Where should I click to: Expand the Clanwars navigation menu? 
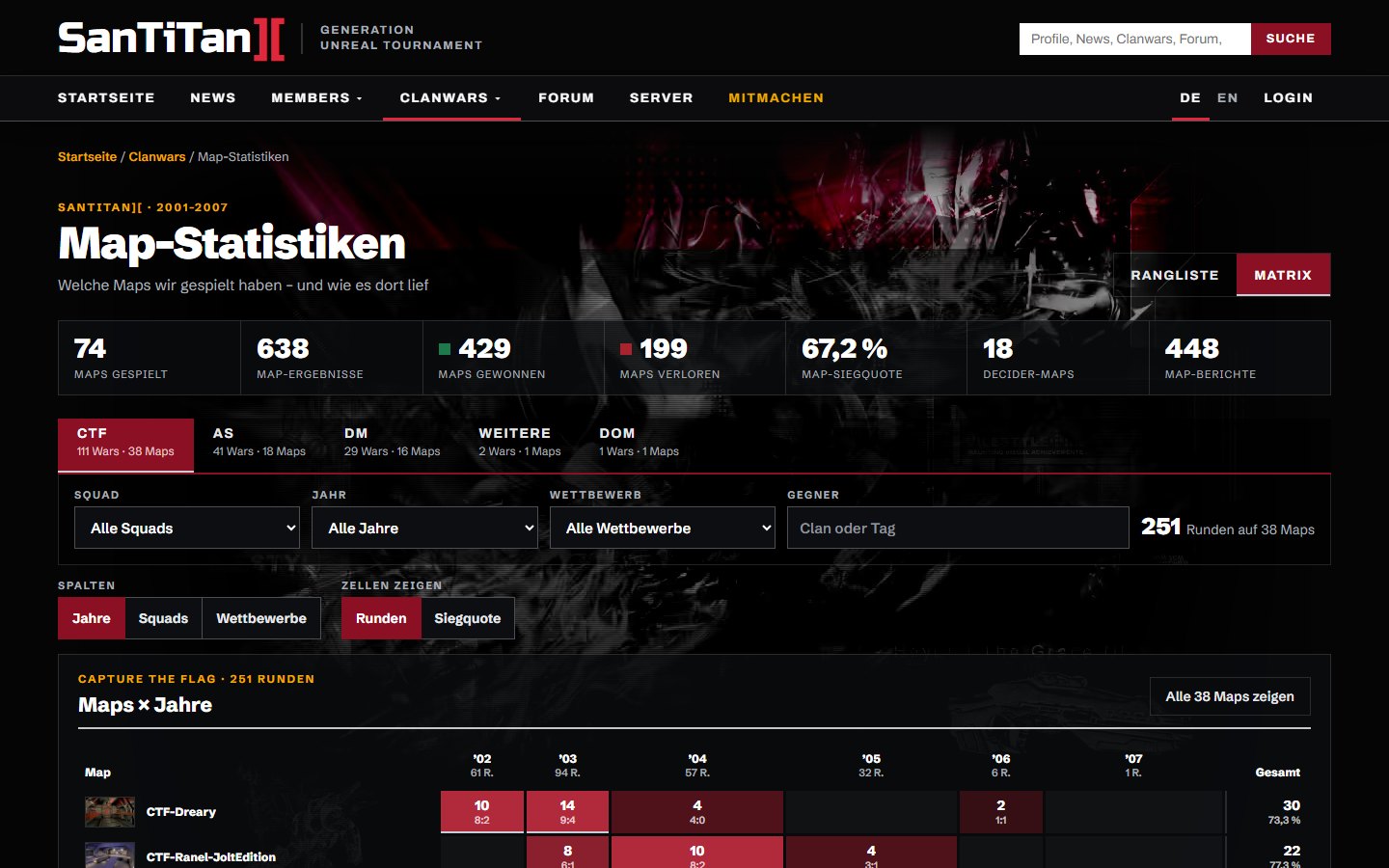click(x=451, y=98)
